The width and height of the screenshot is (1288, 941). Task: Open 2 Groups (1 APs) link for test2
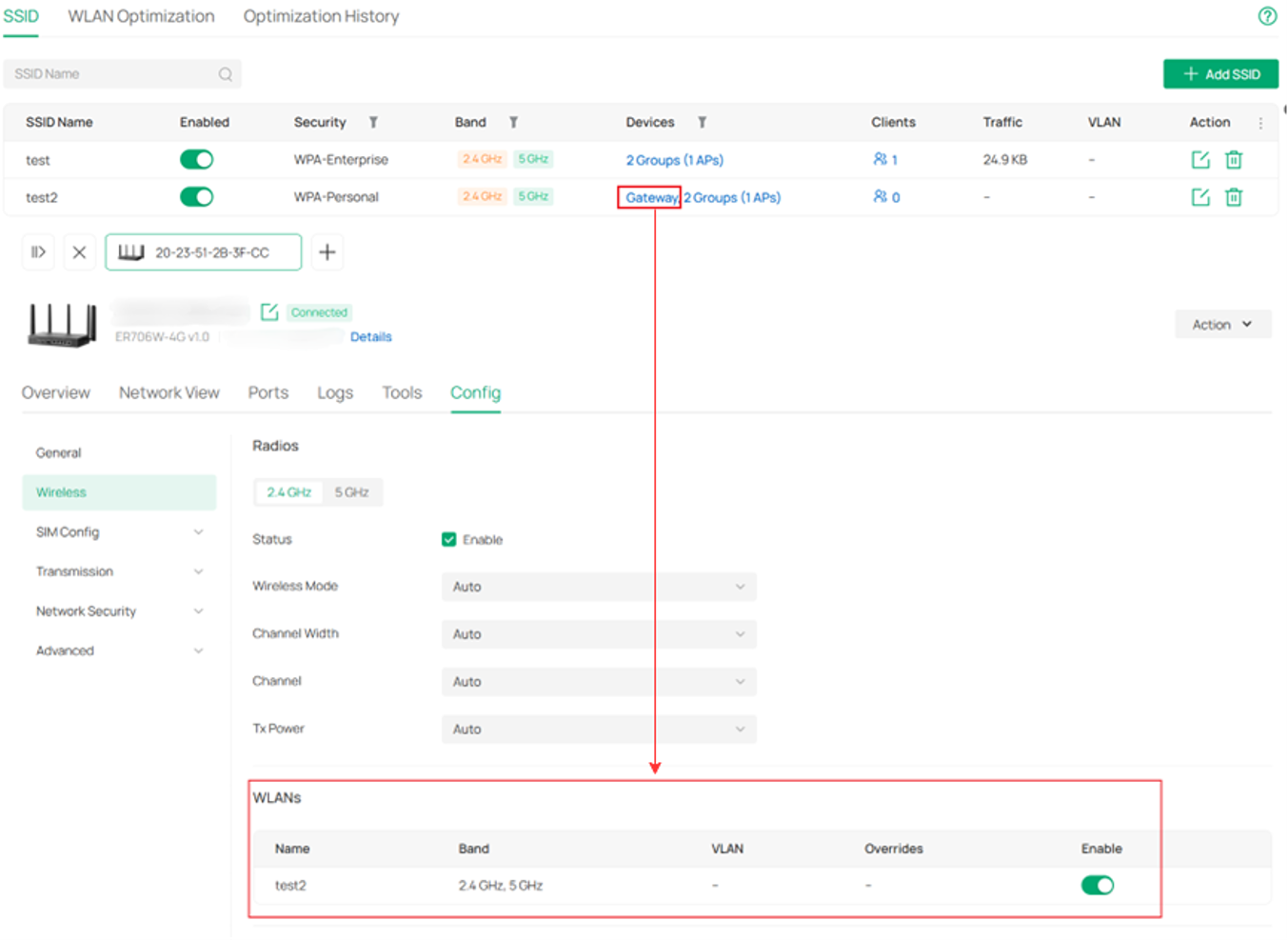click(732, 197)
